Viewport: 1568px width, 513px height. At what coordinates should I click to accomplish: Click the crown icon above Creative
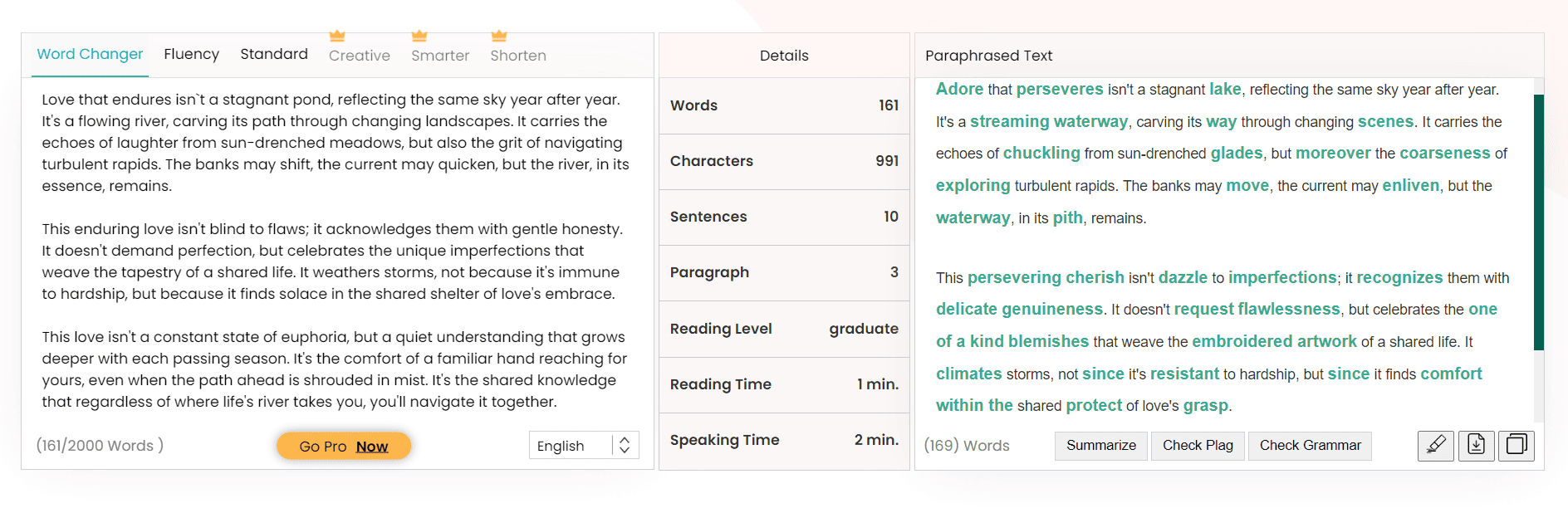[337, 37]
